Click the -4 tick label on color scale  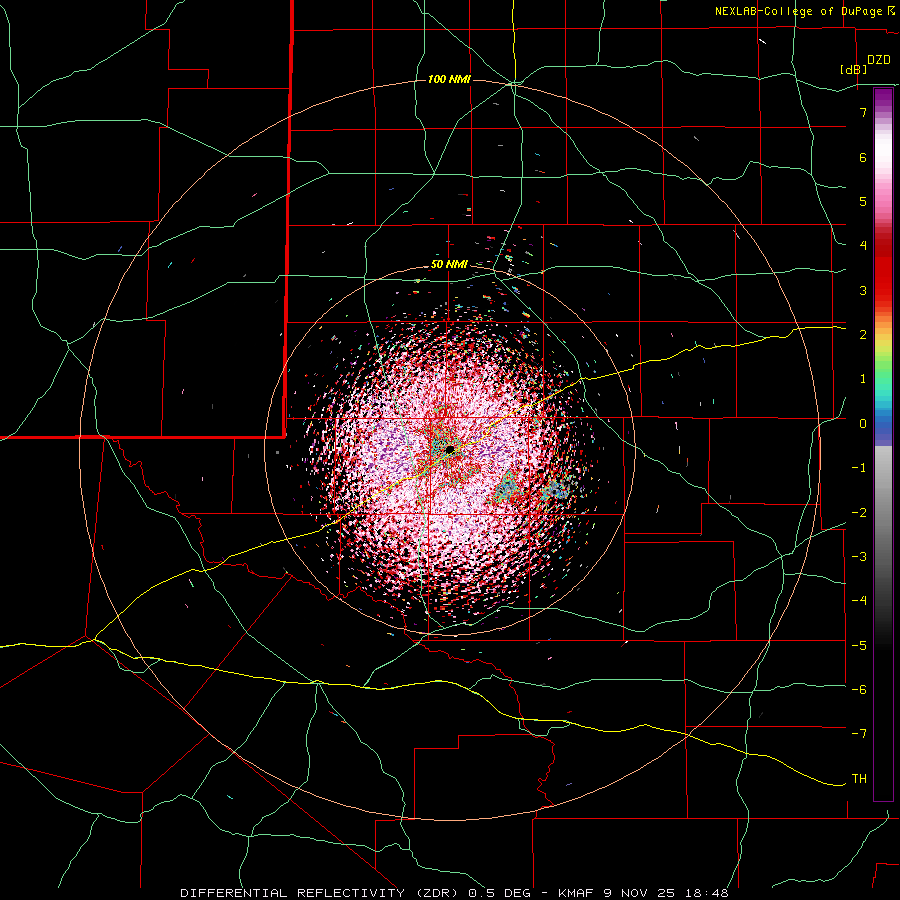tap(859, 601)
